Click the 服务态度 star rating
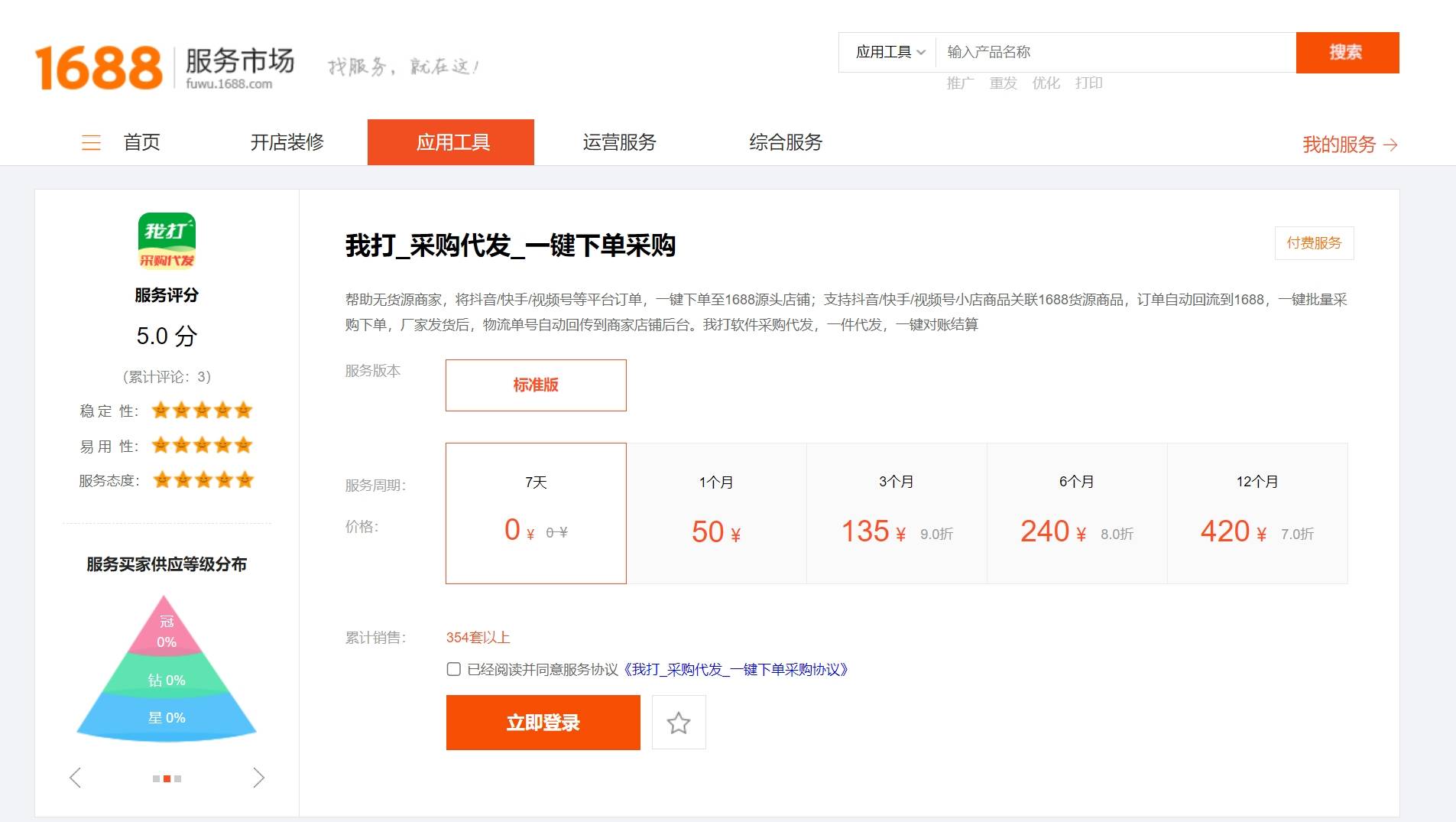 203,480
